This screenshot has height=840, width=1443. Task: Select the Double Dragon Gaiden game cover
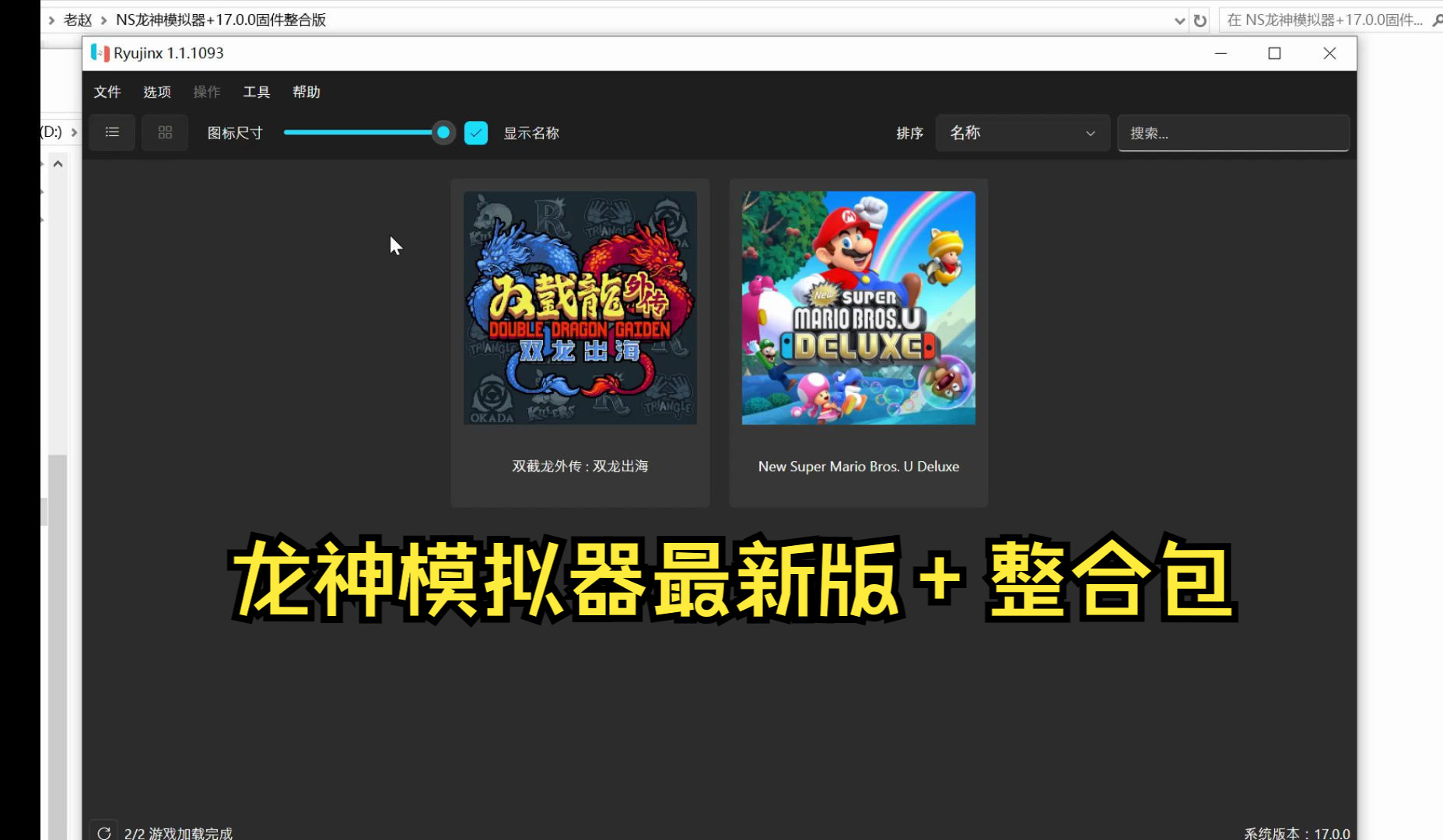point(580,308)
